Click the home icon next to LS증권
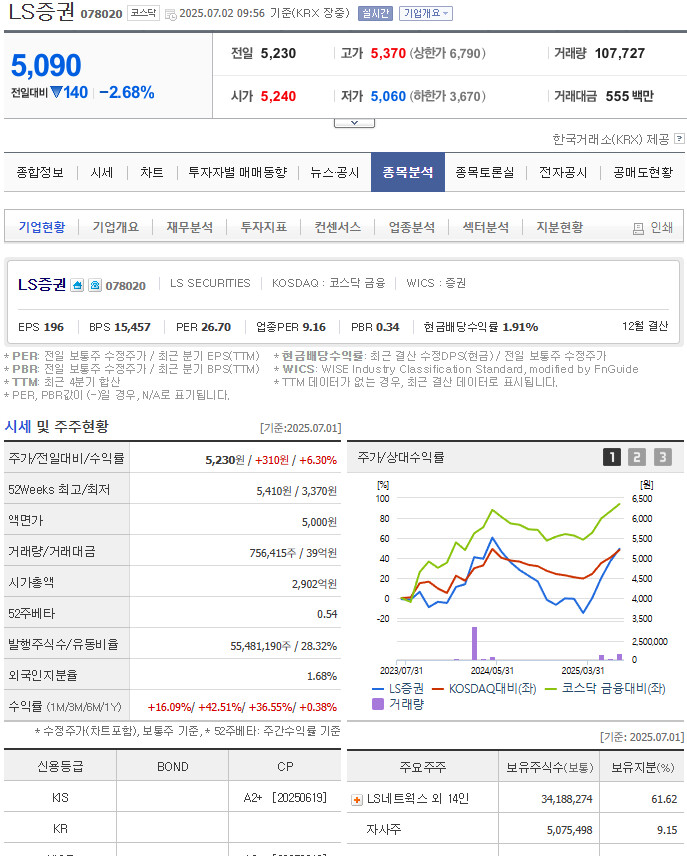Image resolution: width=687 pixels, height=856 pixels. [77, 285]
